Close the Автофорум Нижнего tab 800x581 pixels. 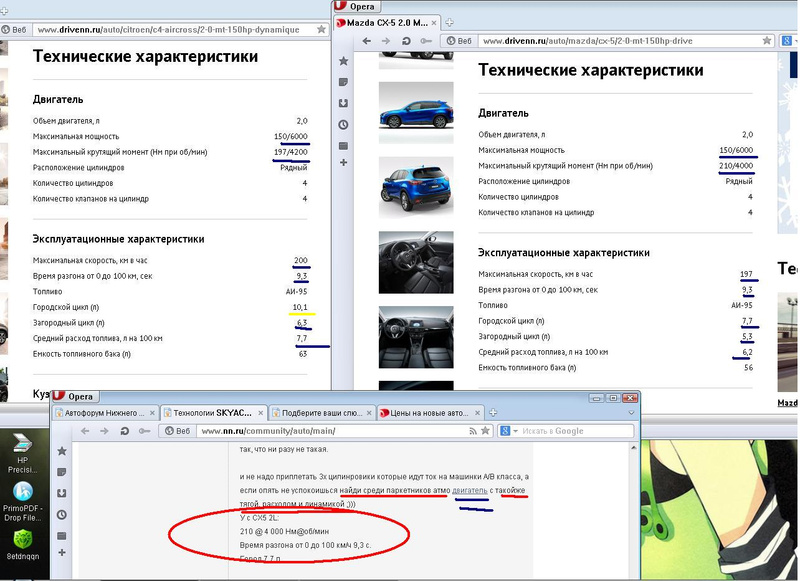151,413
